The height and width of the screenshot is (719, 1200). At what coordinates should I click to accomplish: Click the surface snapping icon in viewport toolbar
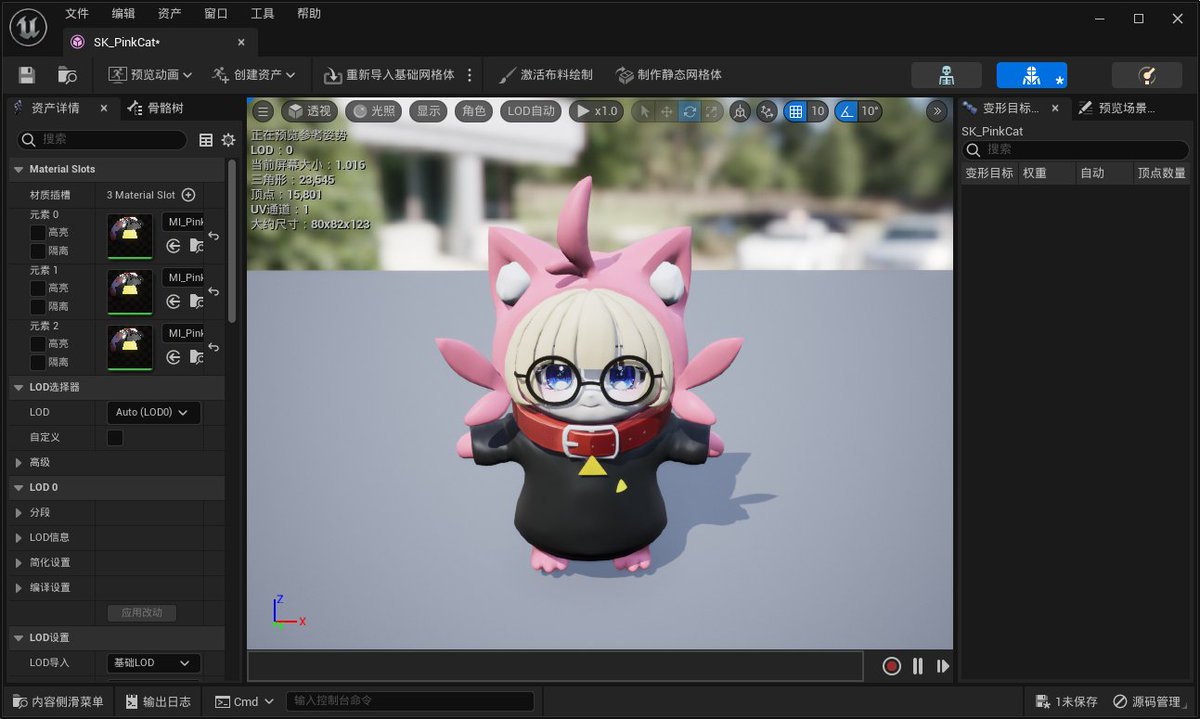(x=767, y=111)
